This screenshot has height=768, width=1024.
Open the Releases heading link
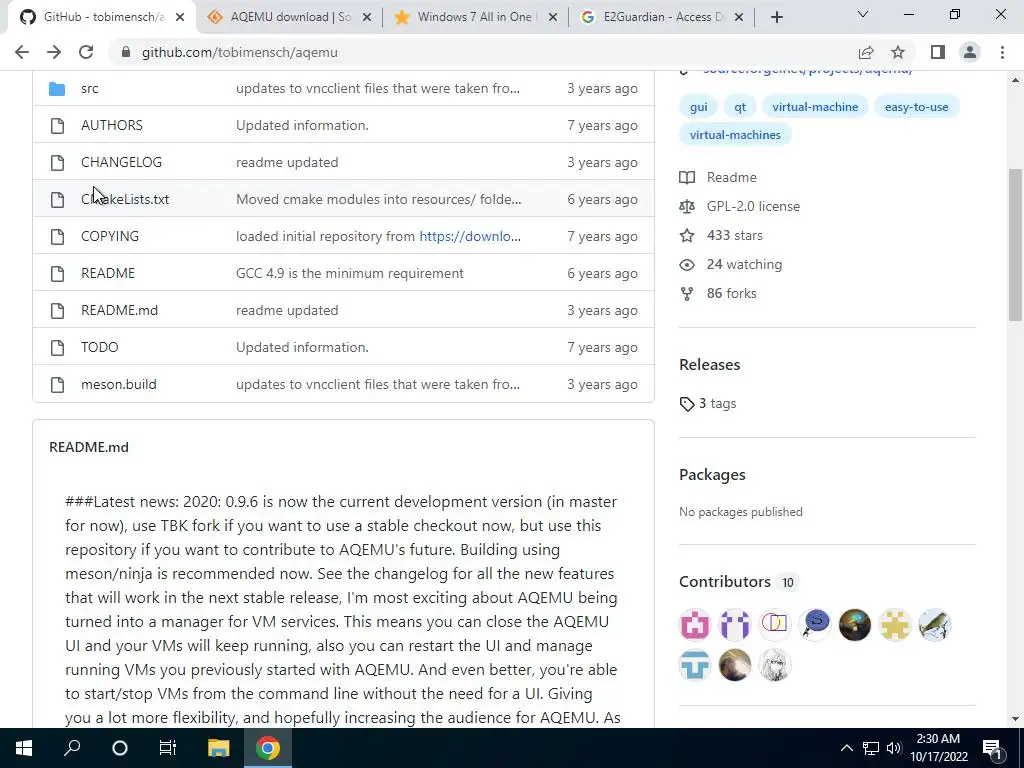pos(710,364)
